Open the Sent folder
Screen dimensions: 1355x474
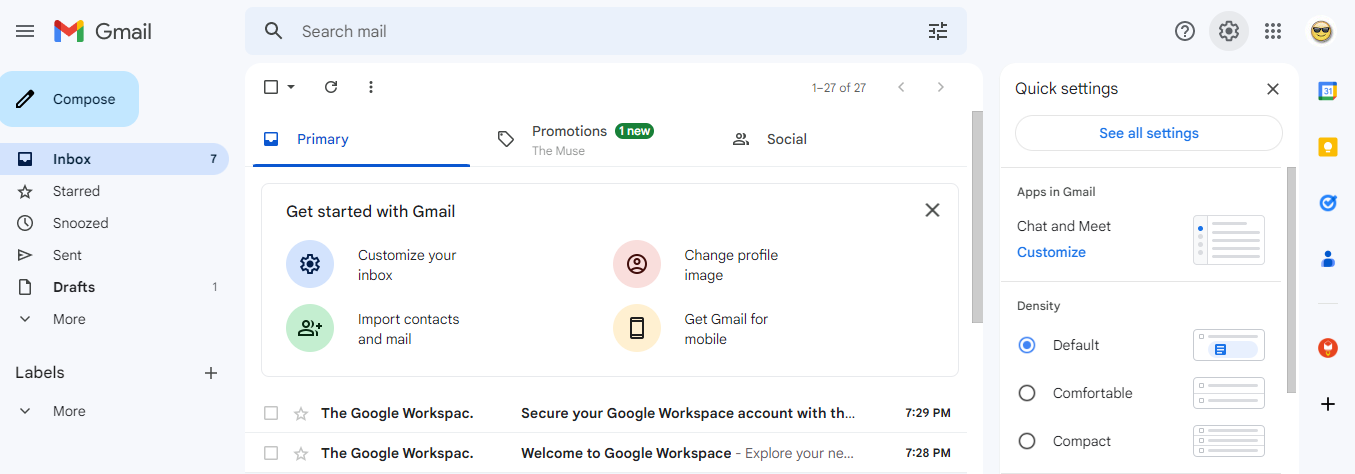[x=115, y=255]
